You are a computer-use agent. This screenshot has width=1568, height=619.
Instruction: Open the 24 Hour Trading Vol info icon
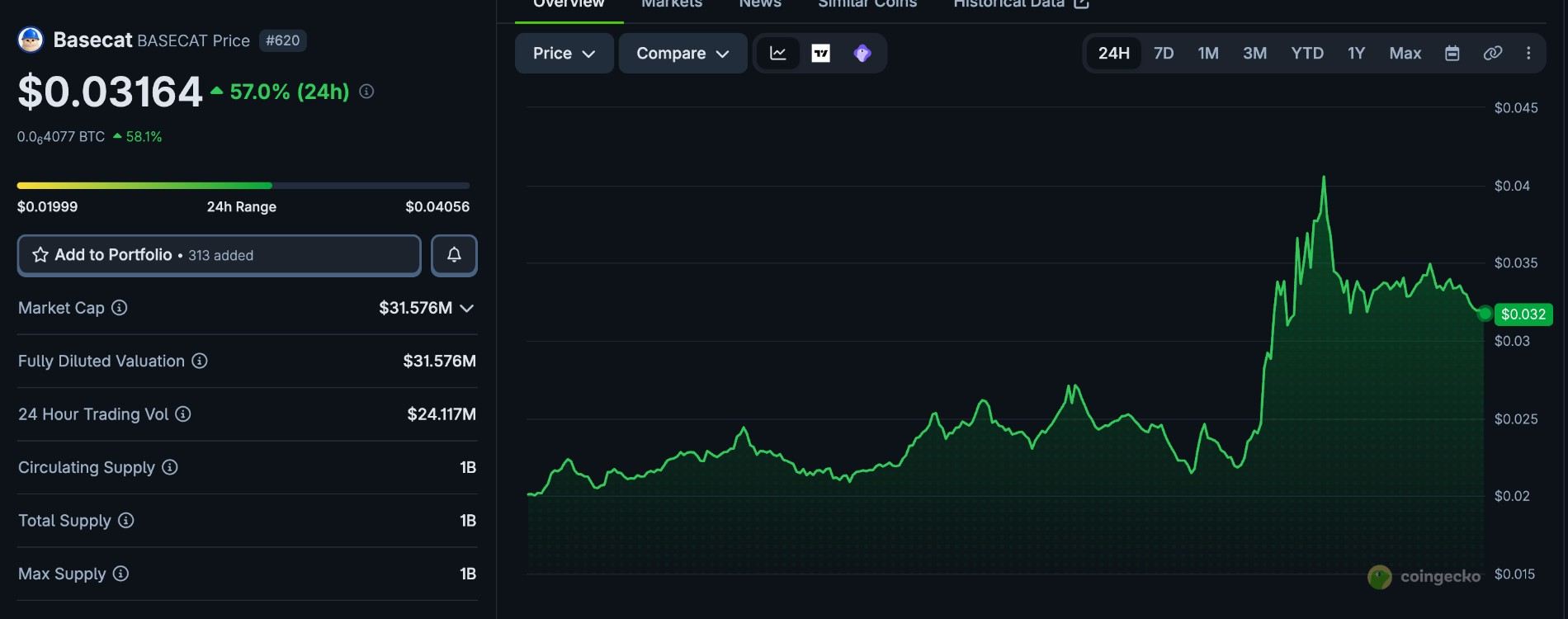[183, 414]
